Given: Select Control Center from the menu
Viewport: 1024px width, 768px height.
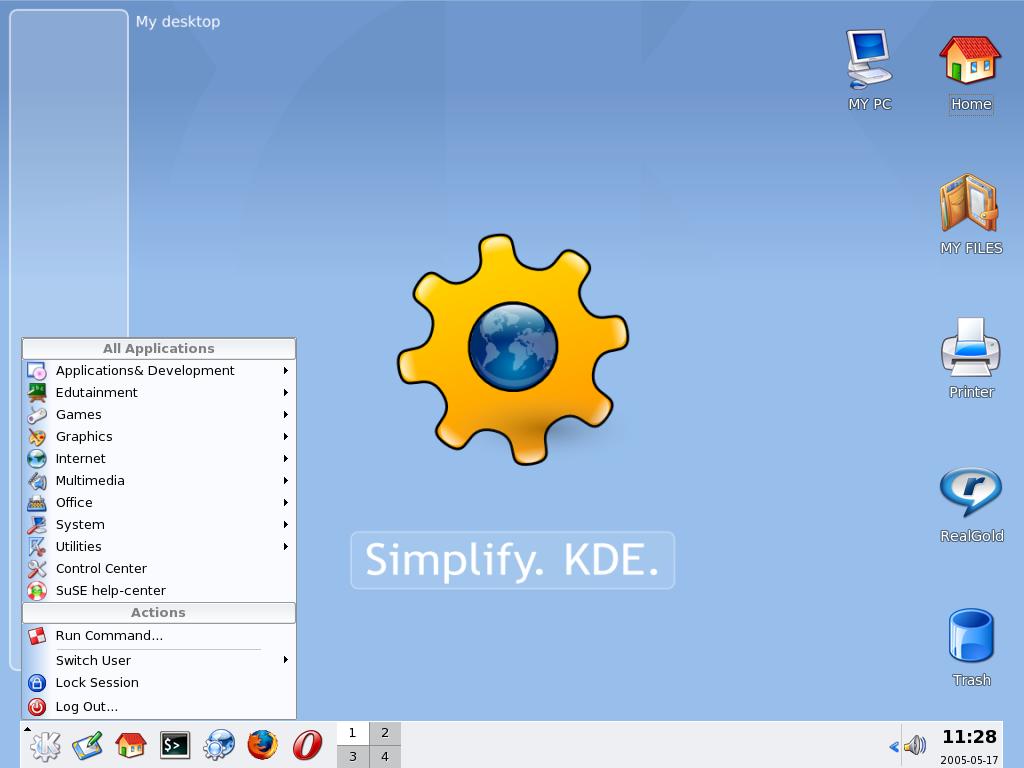Looking at the screenshot, I should click(159, 568).
